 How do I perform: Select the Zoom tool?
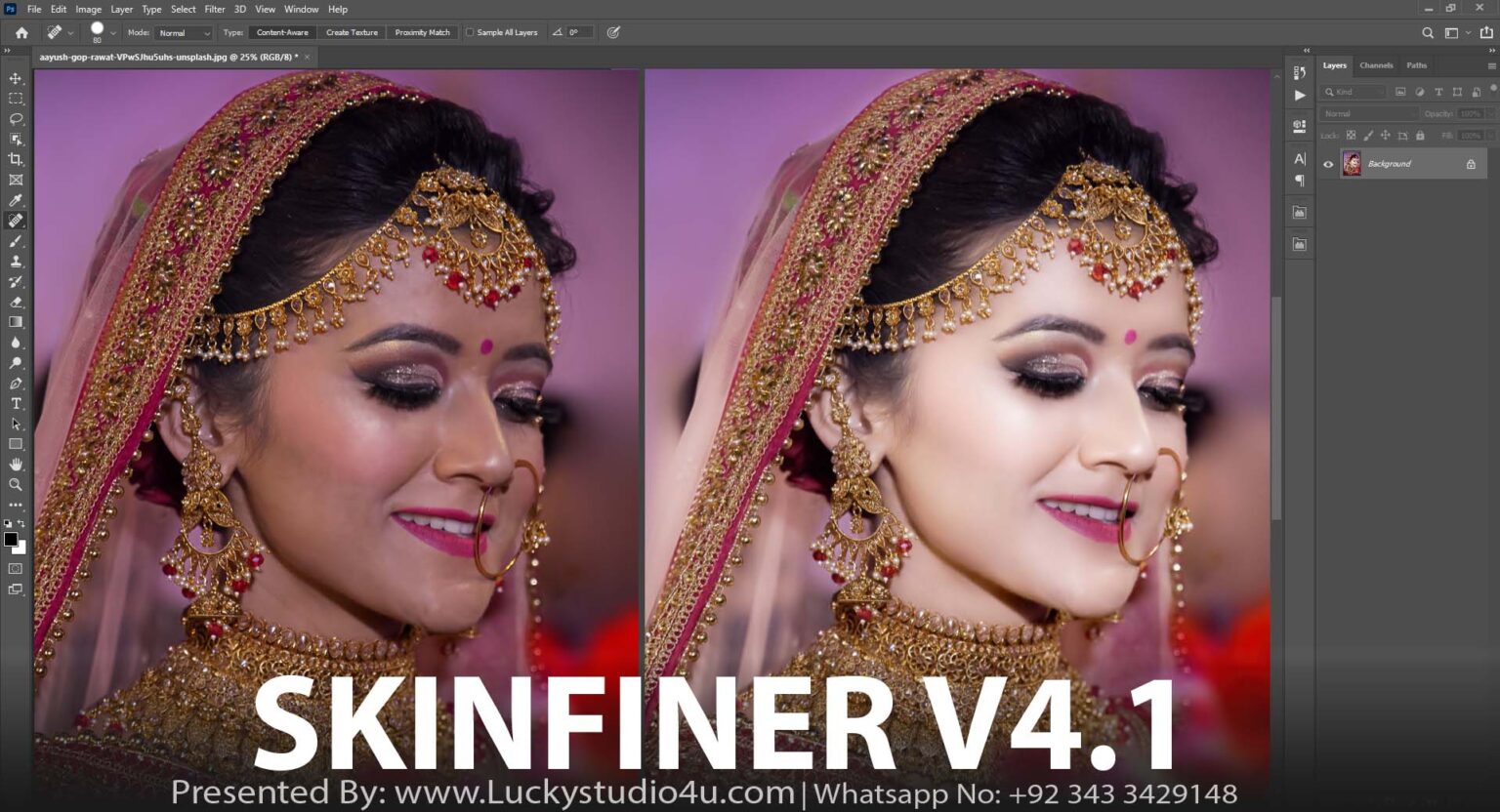[x=16, y=485]
